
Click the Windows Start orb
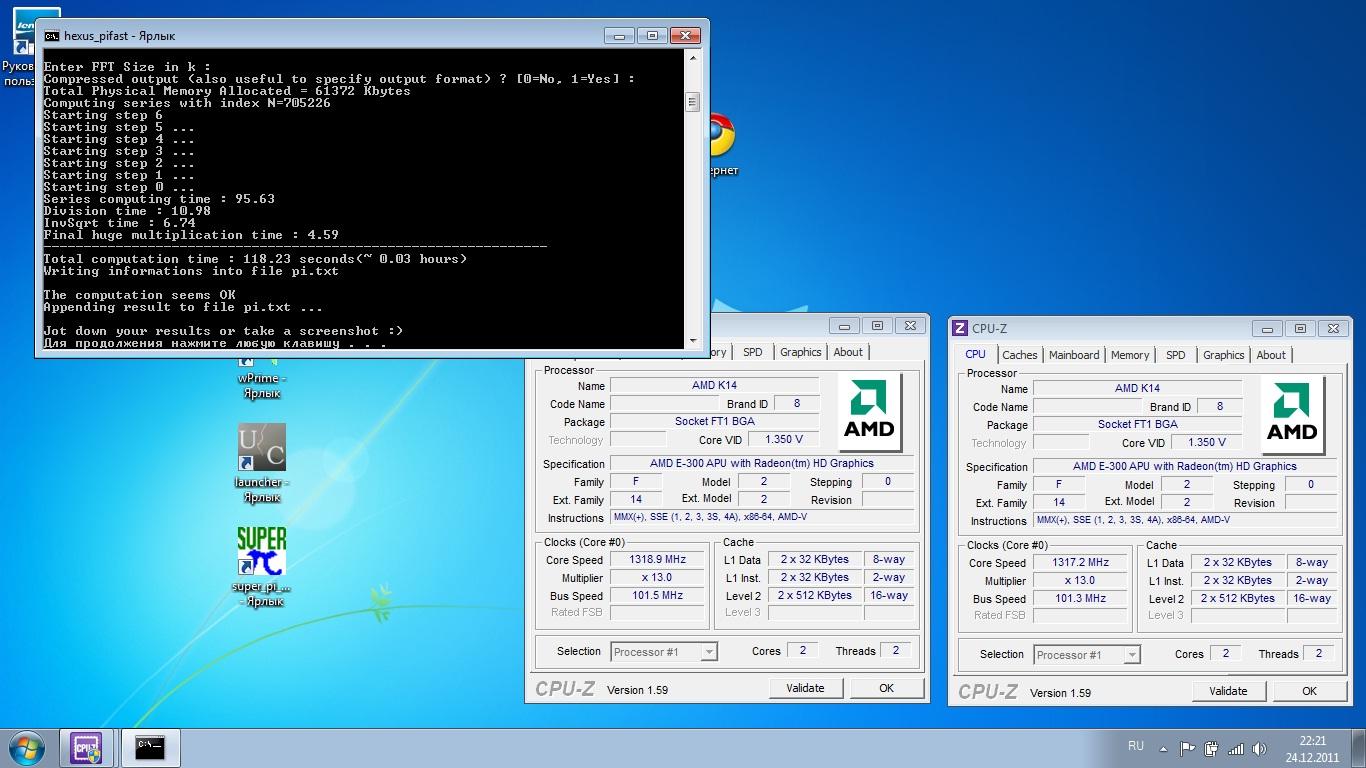[25, 747]
